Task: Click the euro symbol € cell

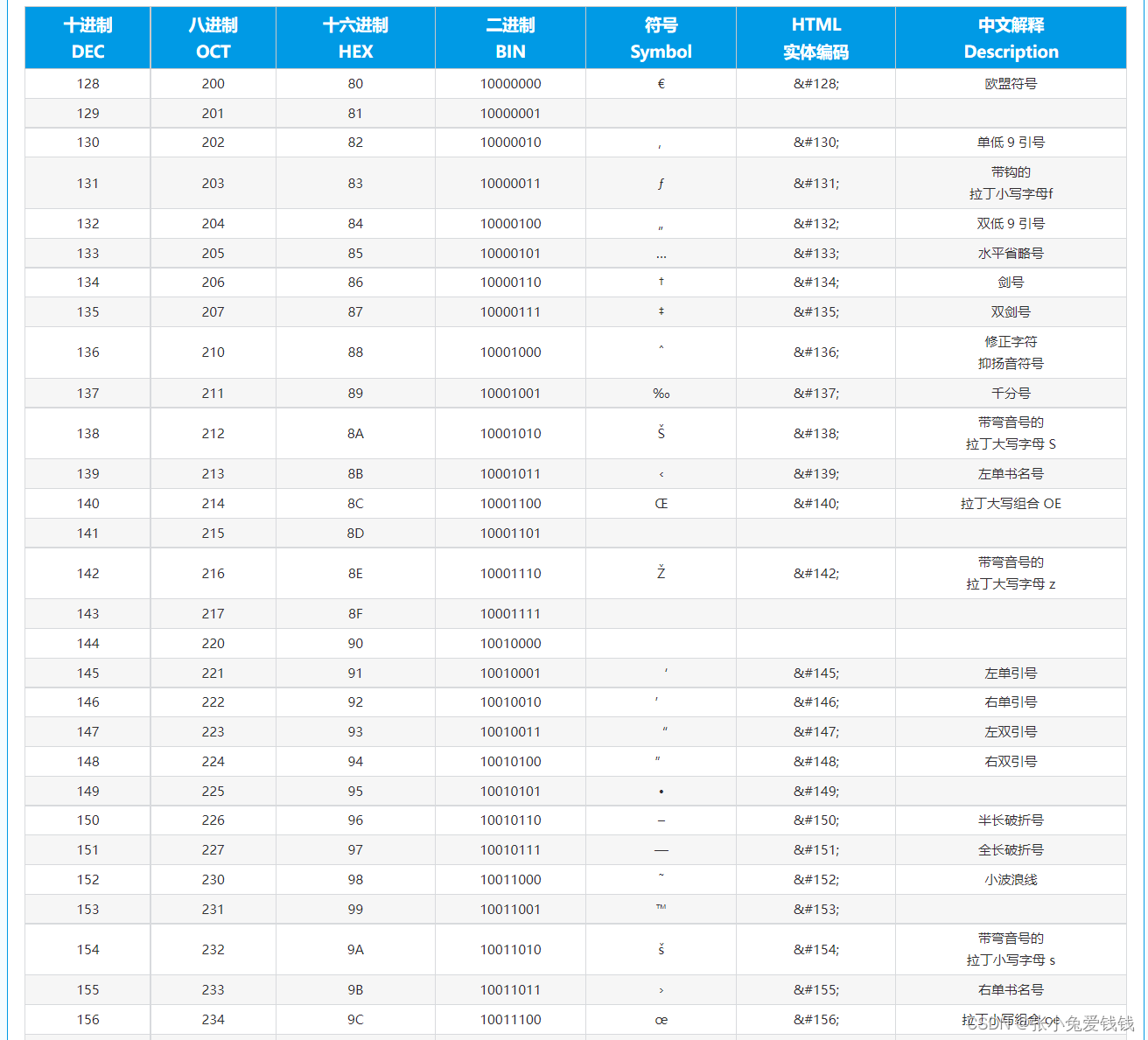Action: [661, 84]
